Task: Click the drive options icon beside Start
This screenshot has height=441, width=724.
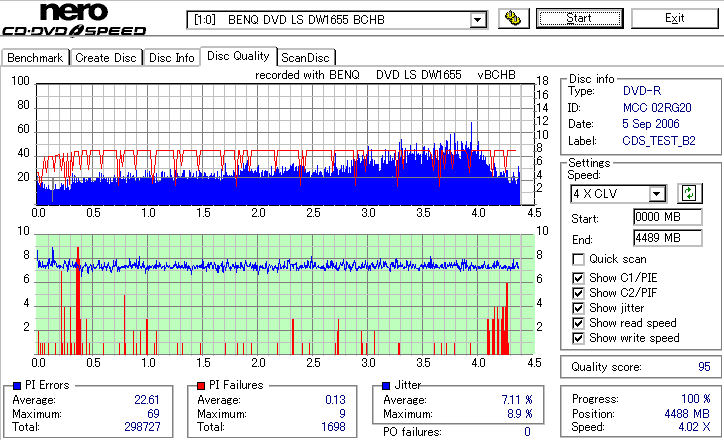Action: (513, 18)
